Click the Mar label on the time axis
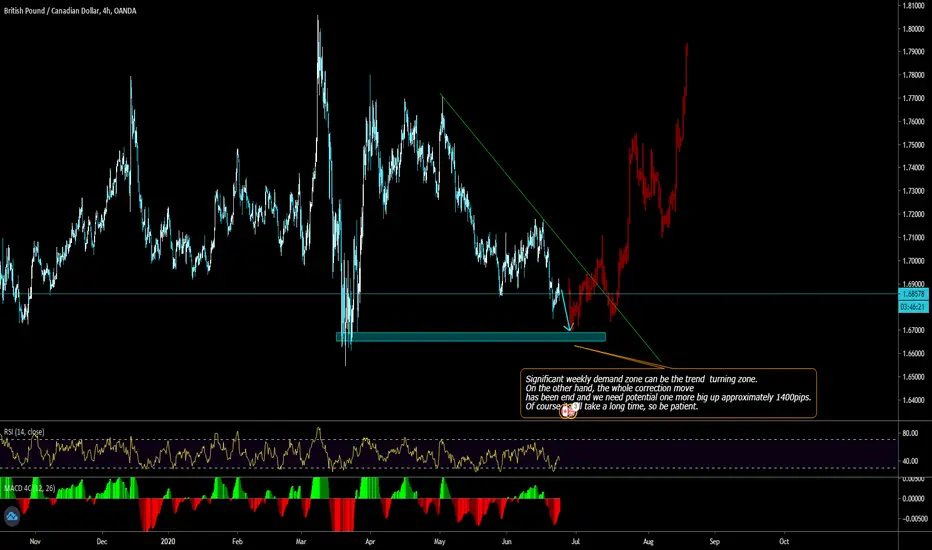 (301, 541)
